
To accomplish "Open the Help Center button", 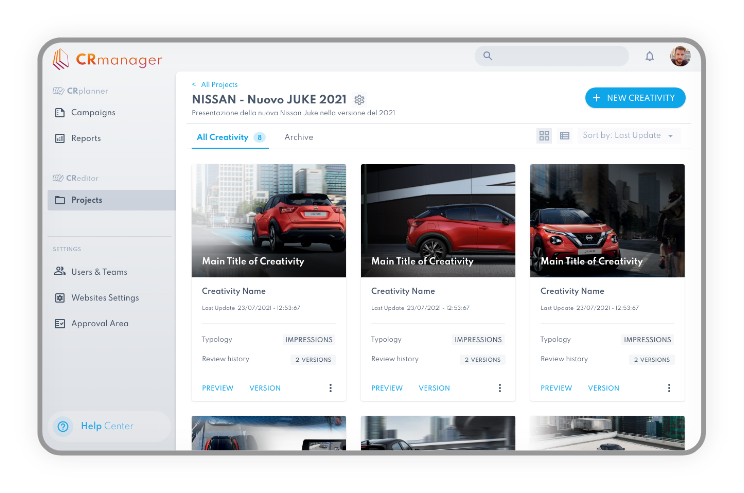I will pyautogui.click(x=109, y=427).
